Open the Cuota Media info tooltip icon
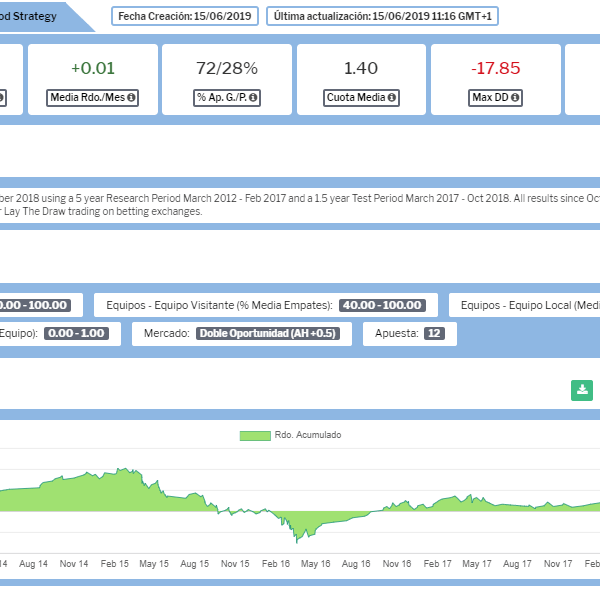The height and width of the screenshot is (594, 600). (x=391, y=98)
